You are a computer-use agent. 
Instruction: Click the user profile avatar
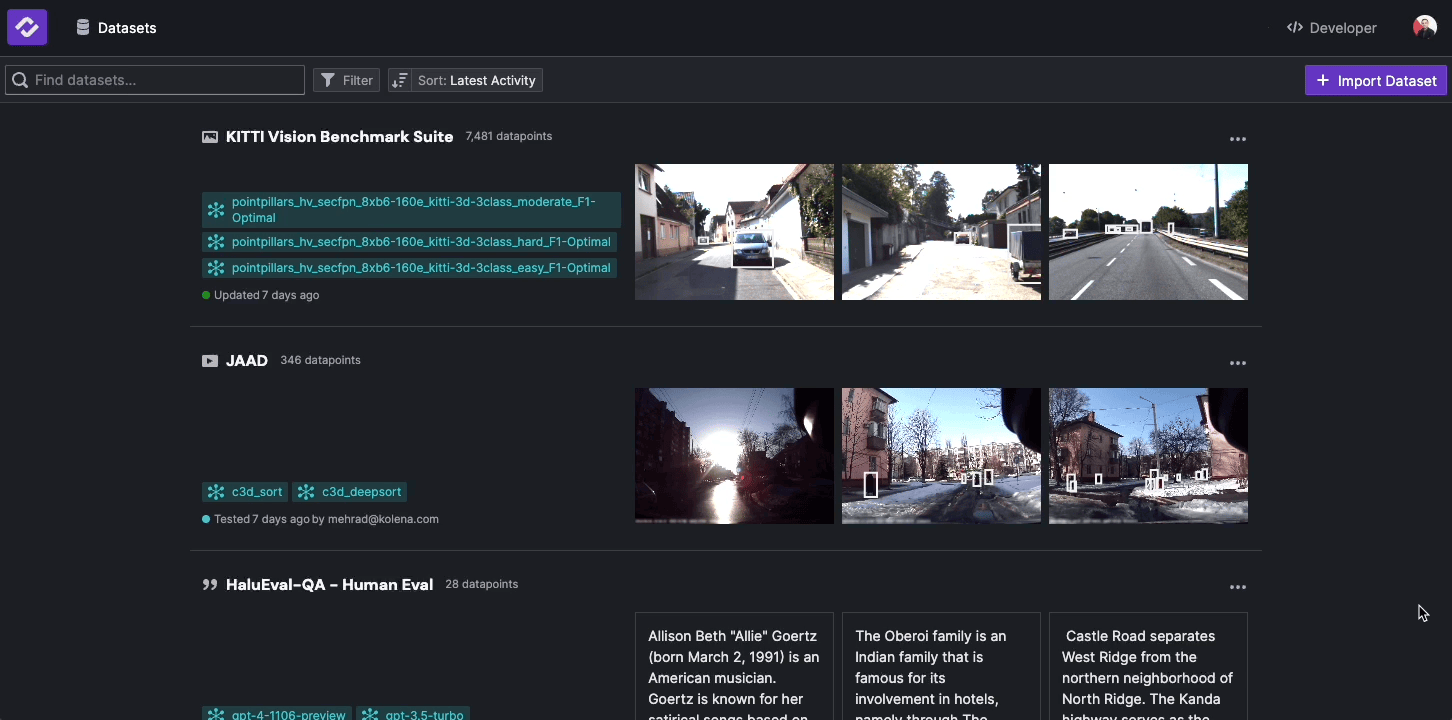(1425, 27)
